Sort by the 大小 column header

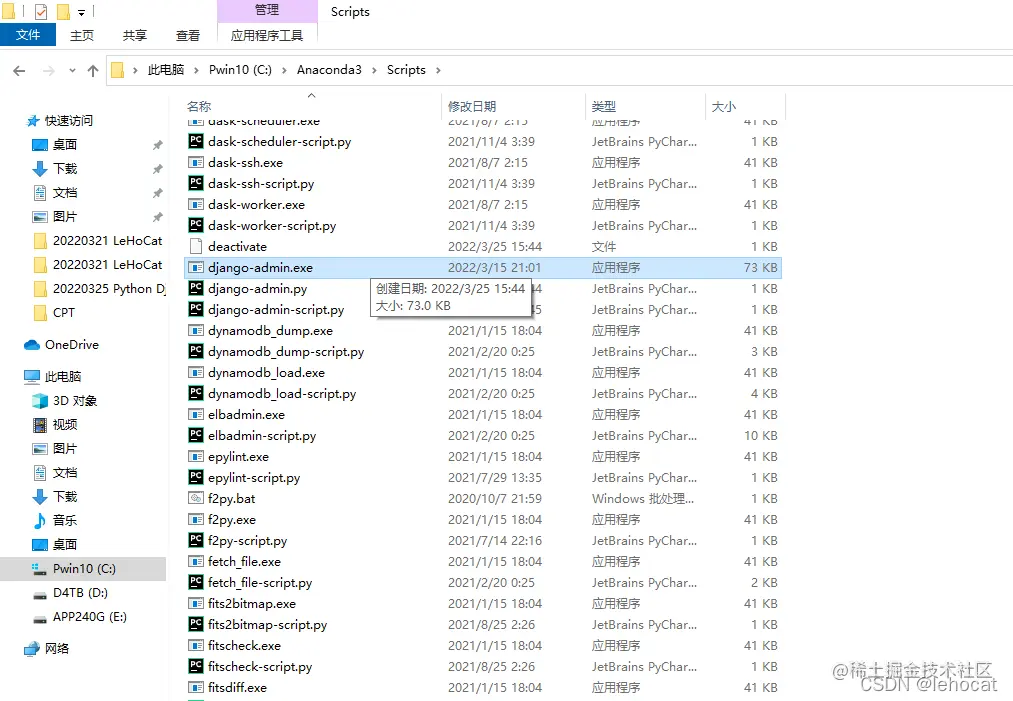[724, 107]
